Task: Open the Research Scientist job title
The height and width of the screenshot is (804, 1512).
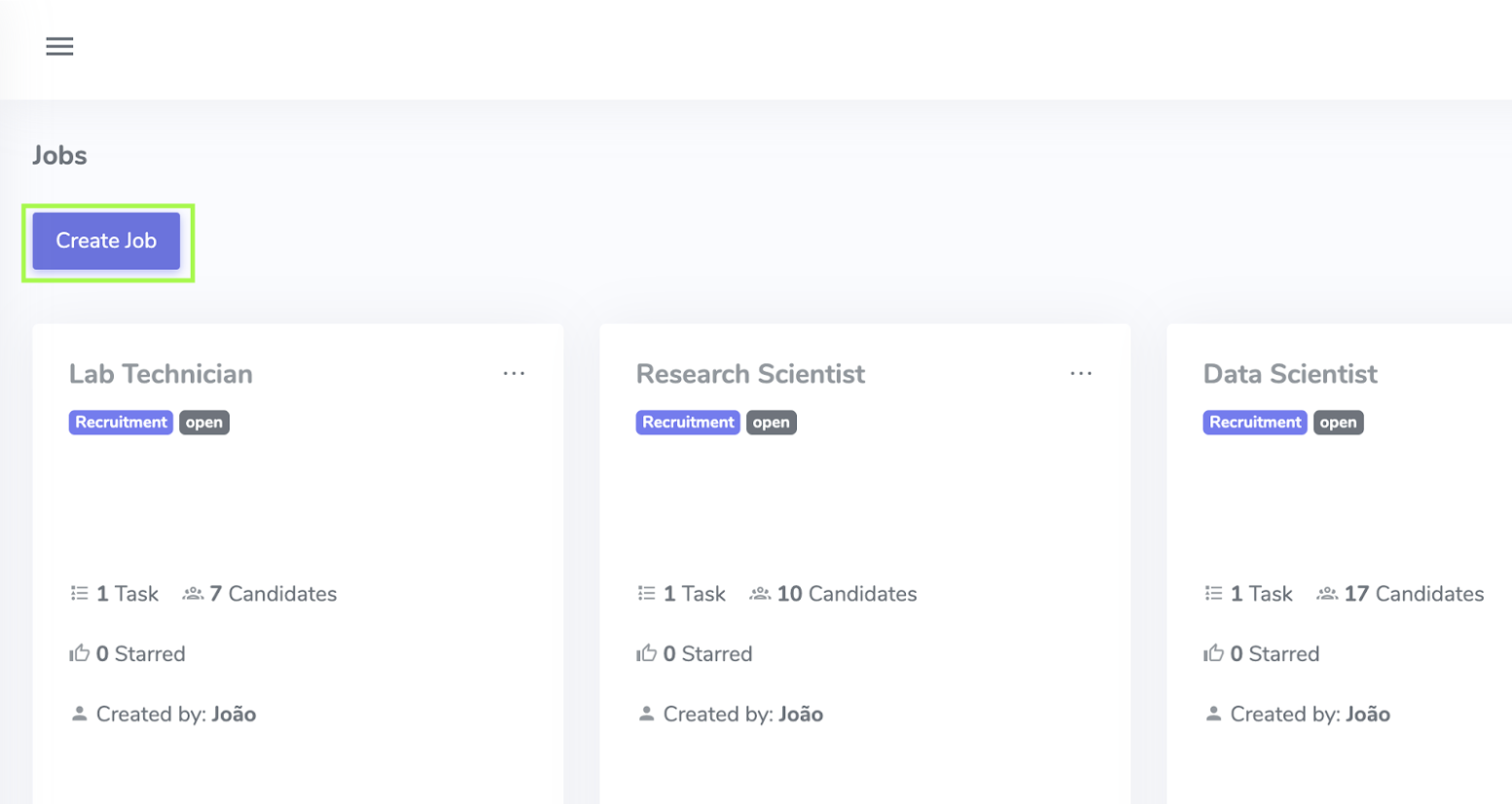Action: 750,374
